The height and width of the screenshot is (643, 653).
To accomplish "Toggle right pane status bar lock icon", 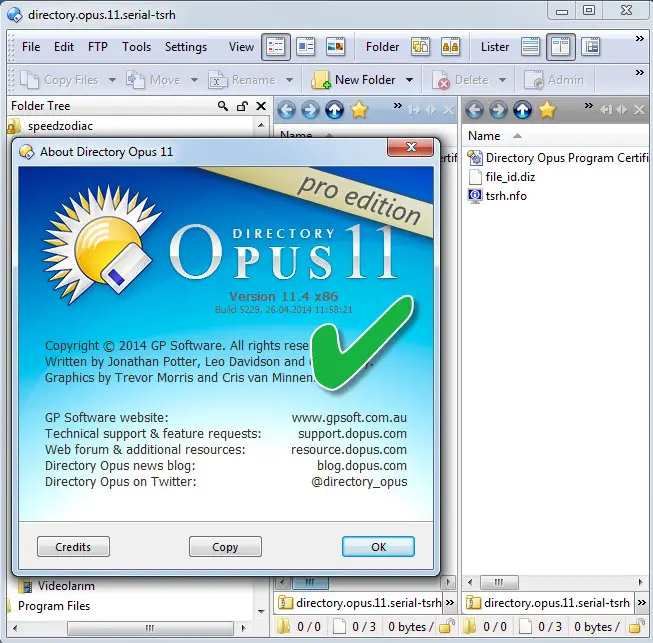I will 637,626.
